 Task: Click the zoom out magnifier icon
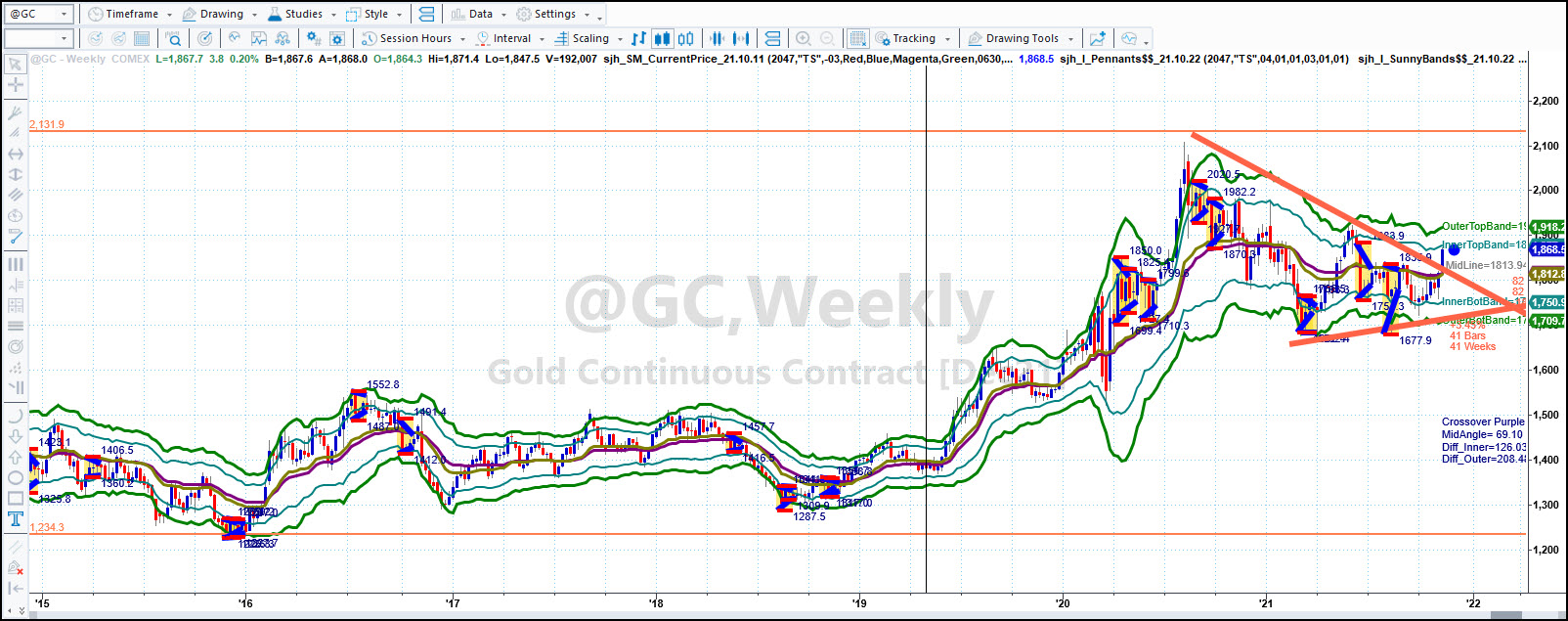click(x=827, y=39)
